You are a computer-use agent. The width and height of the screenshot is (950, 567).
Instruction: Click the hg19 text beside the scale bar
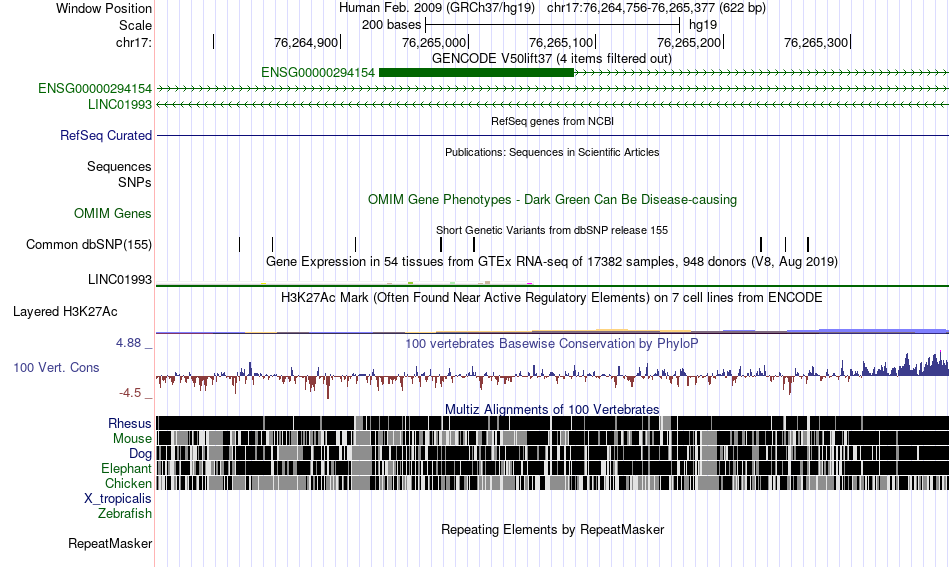703,25
